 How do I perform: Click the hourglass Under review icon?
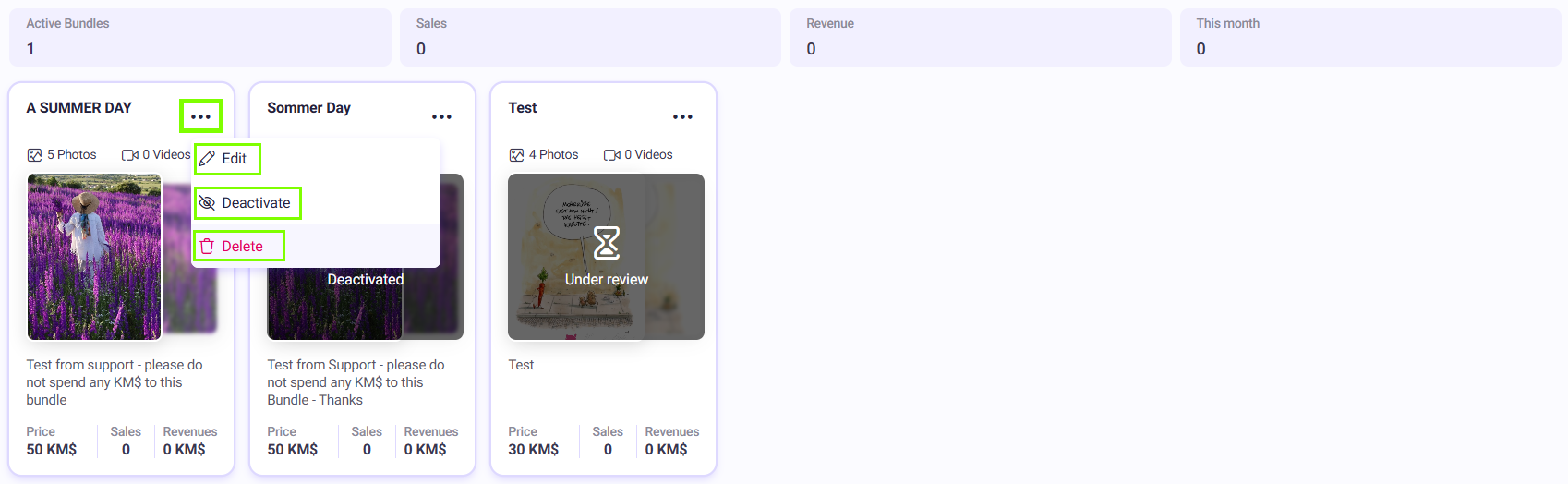(607, 243)
